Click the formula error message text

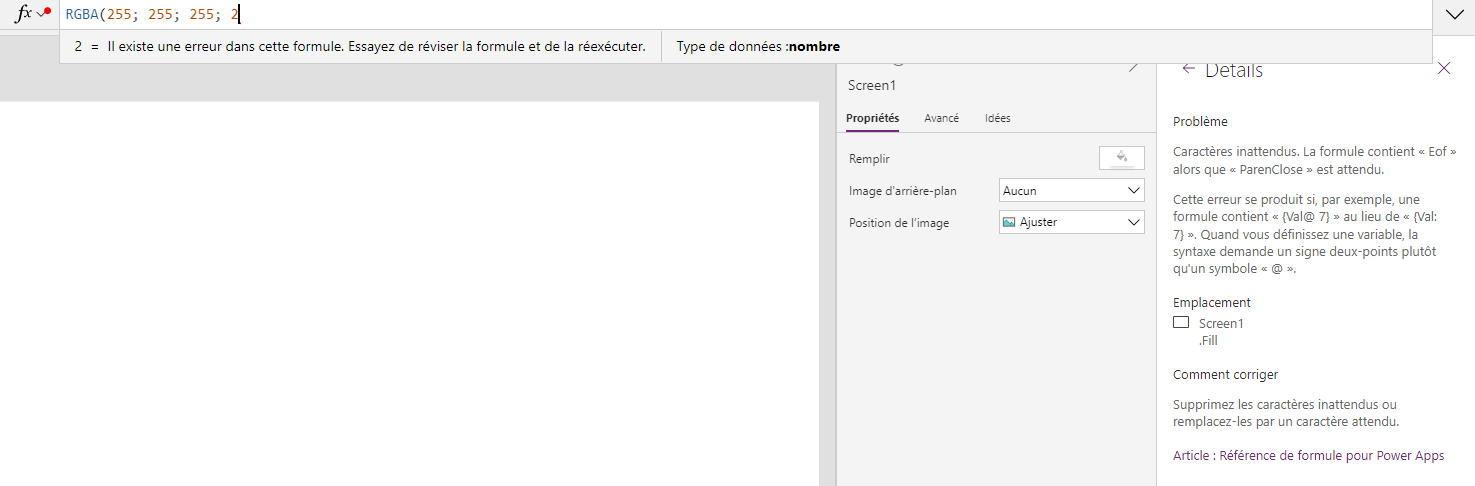(378, 46)
